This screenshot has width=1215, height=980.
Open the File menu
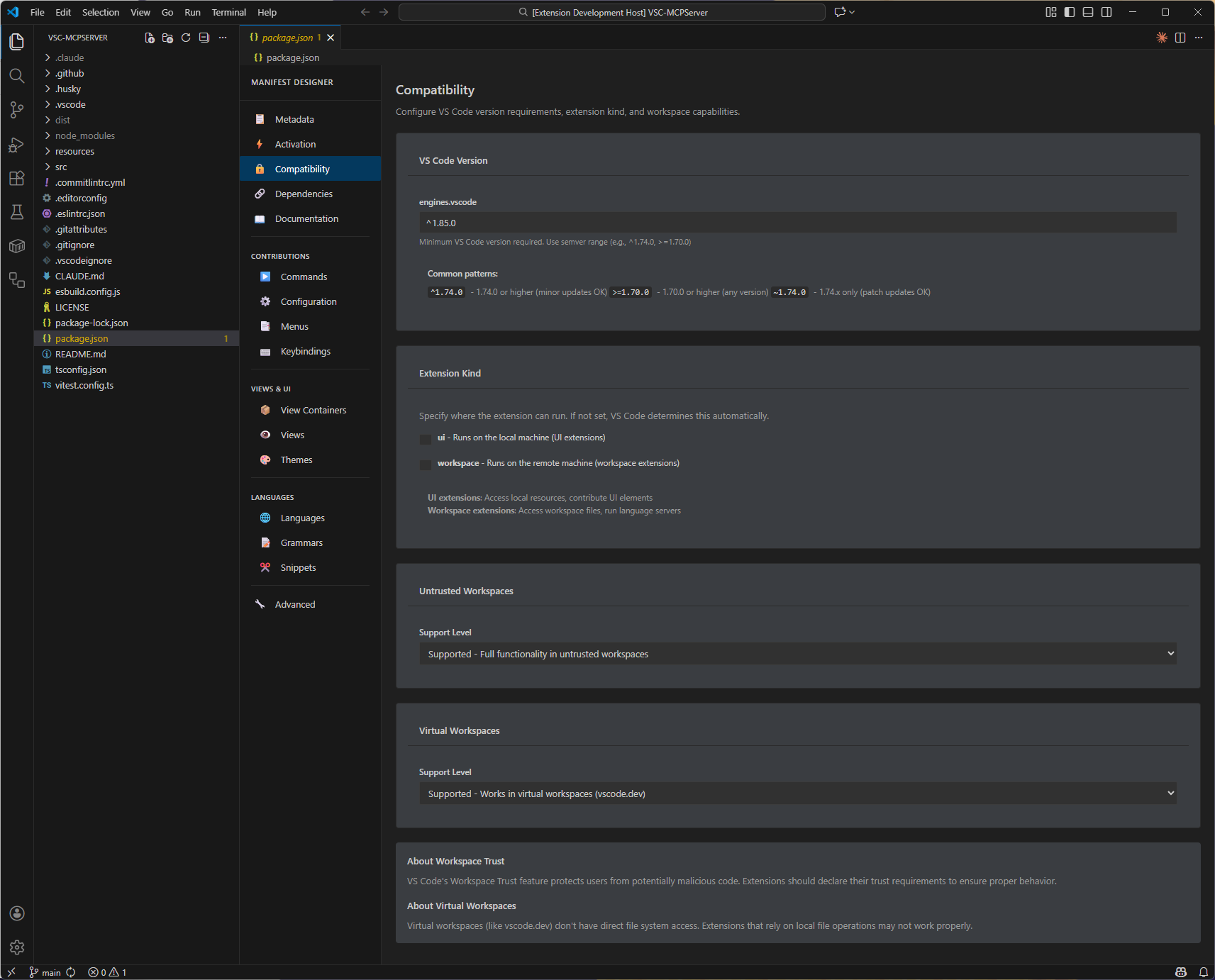(x=38, y=12)
